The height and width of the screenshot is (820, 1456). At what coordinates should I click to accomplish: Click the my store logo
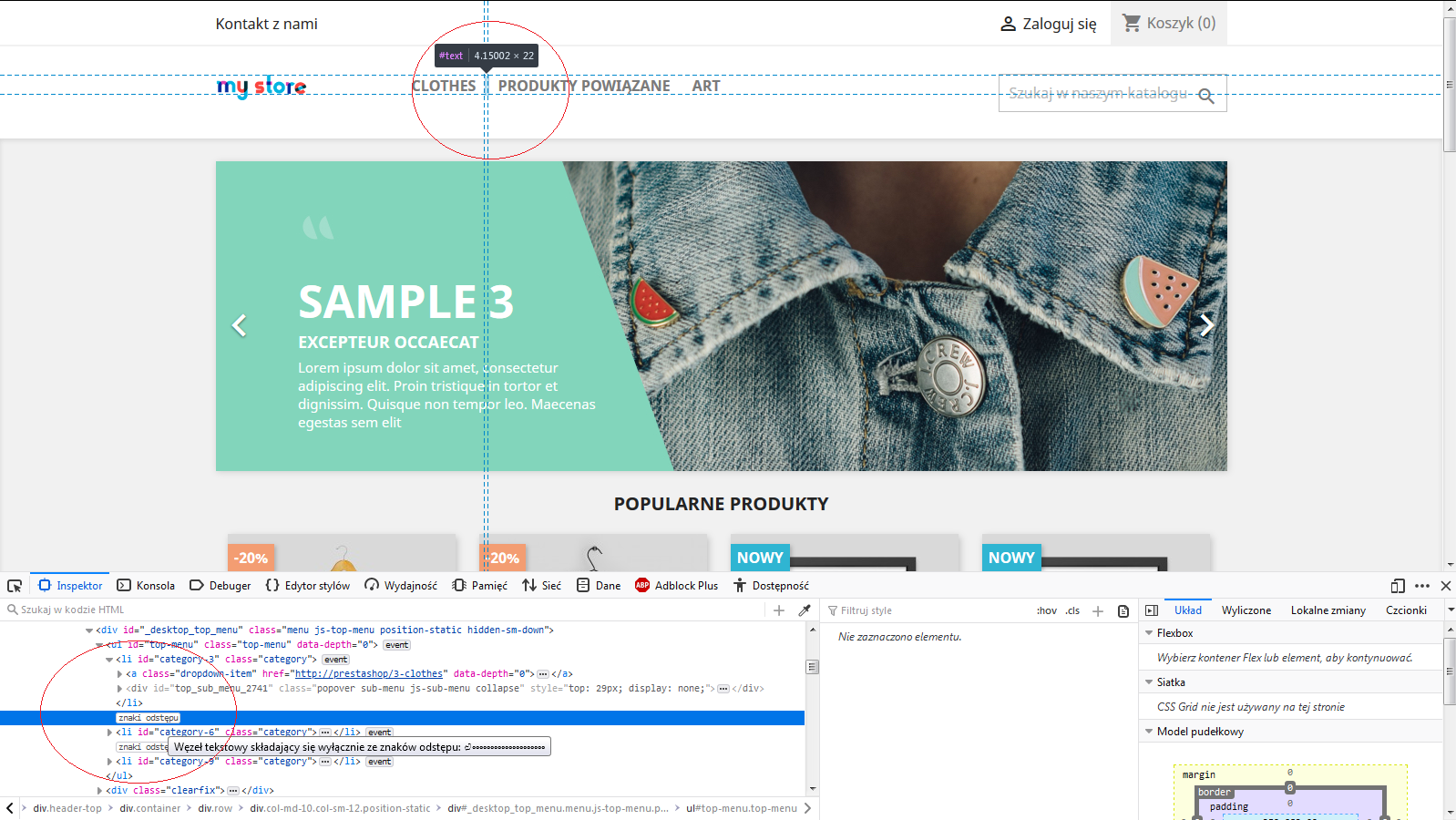261,87
